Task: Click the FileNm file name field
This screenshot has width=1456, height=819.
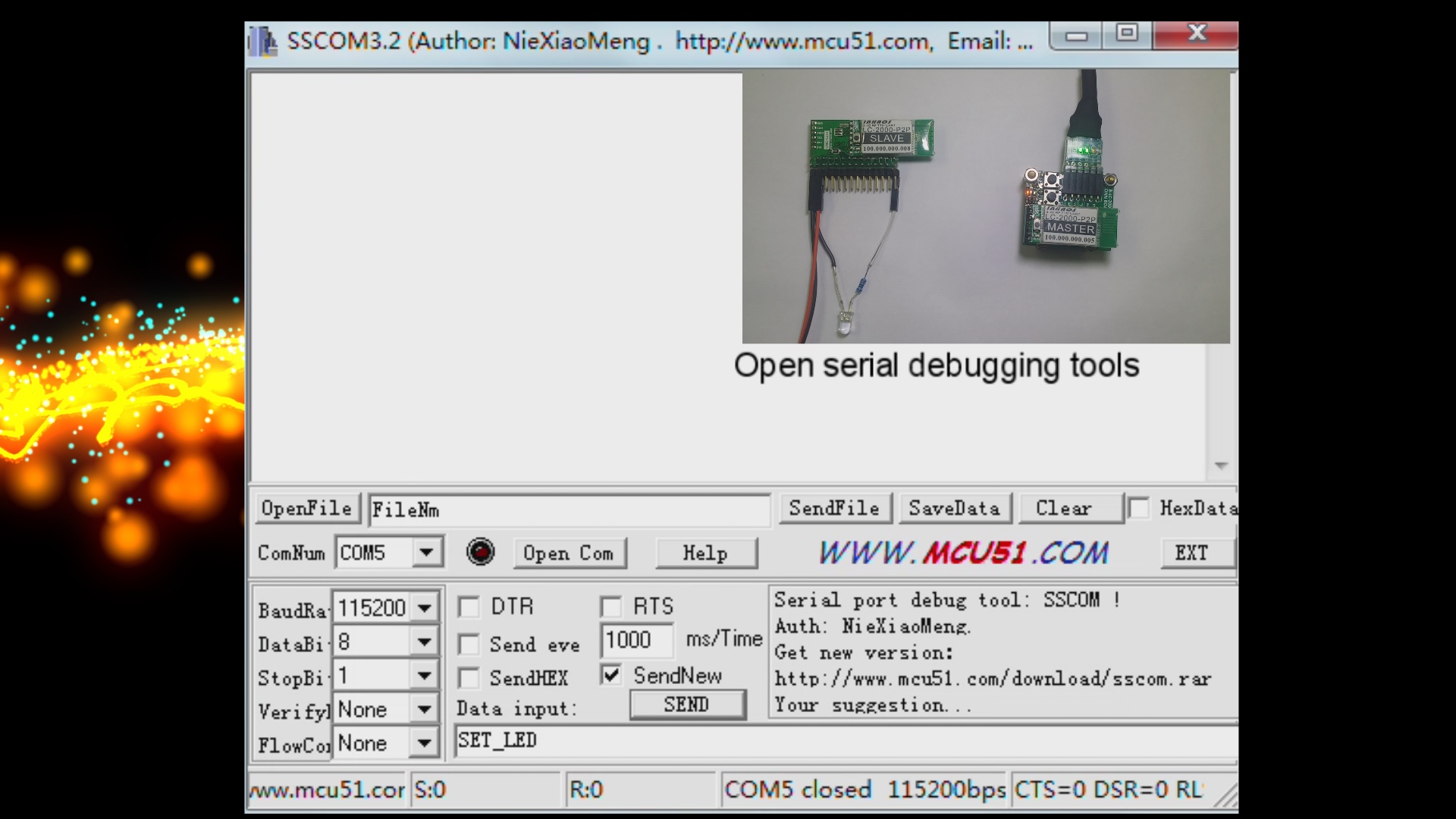Action: click(570, 510)
